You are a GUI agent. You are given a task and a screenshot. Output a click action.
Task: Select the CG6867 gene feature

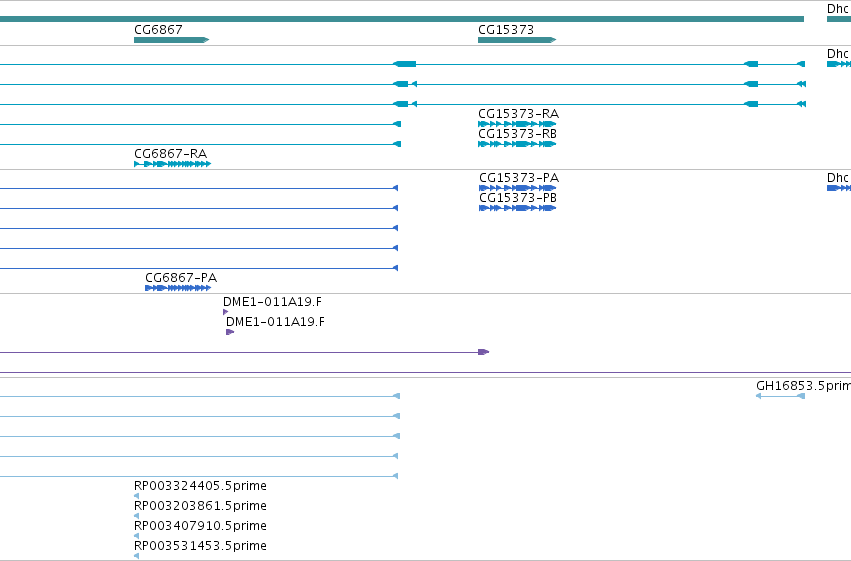pos(171,40)
